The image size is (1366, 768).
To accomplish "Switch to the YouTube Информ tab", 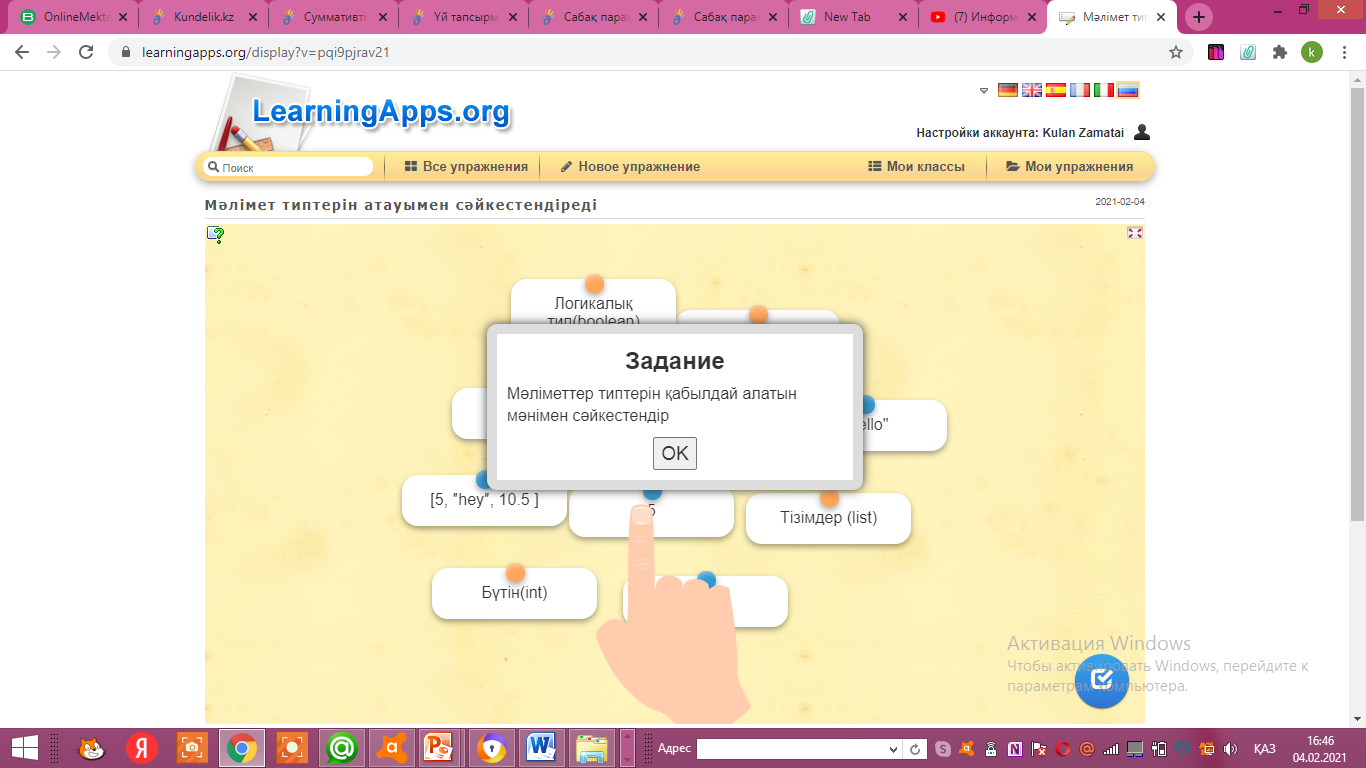I will [x=984, y=17].
